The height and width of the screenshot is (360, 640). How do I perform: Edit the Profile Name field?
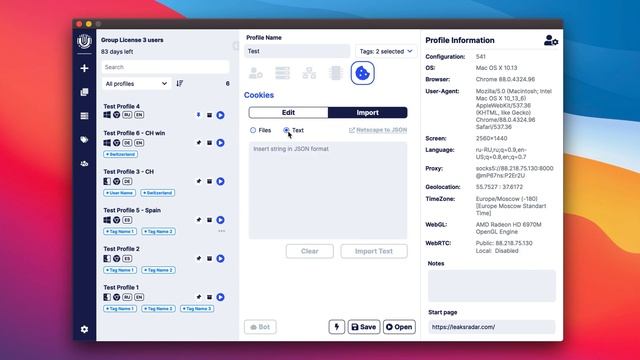[x=297, y=51]
